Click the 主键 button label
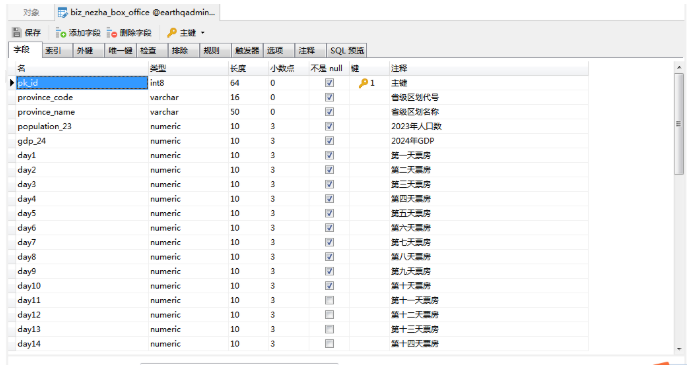The width and height of the screenshot is (687, 368). pyautogui.click(x=188, y=33)
